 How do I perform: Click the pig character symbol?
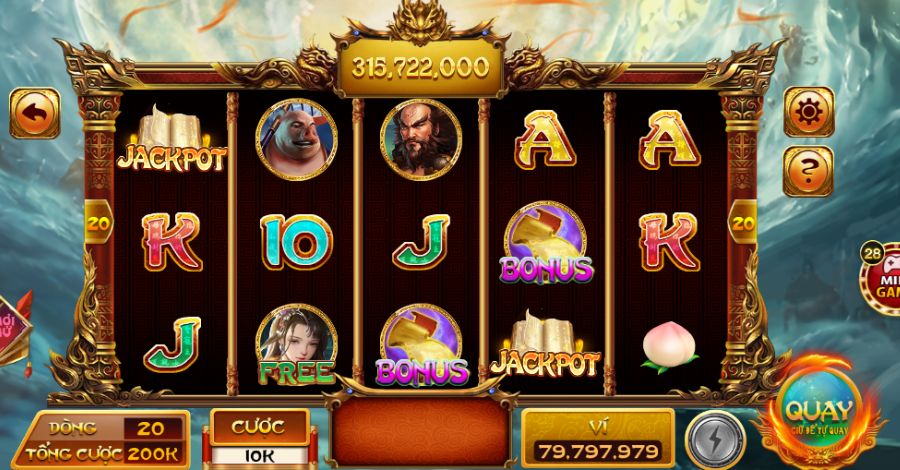[x=296, y=139]
